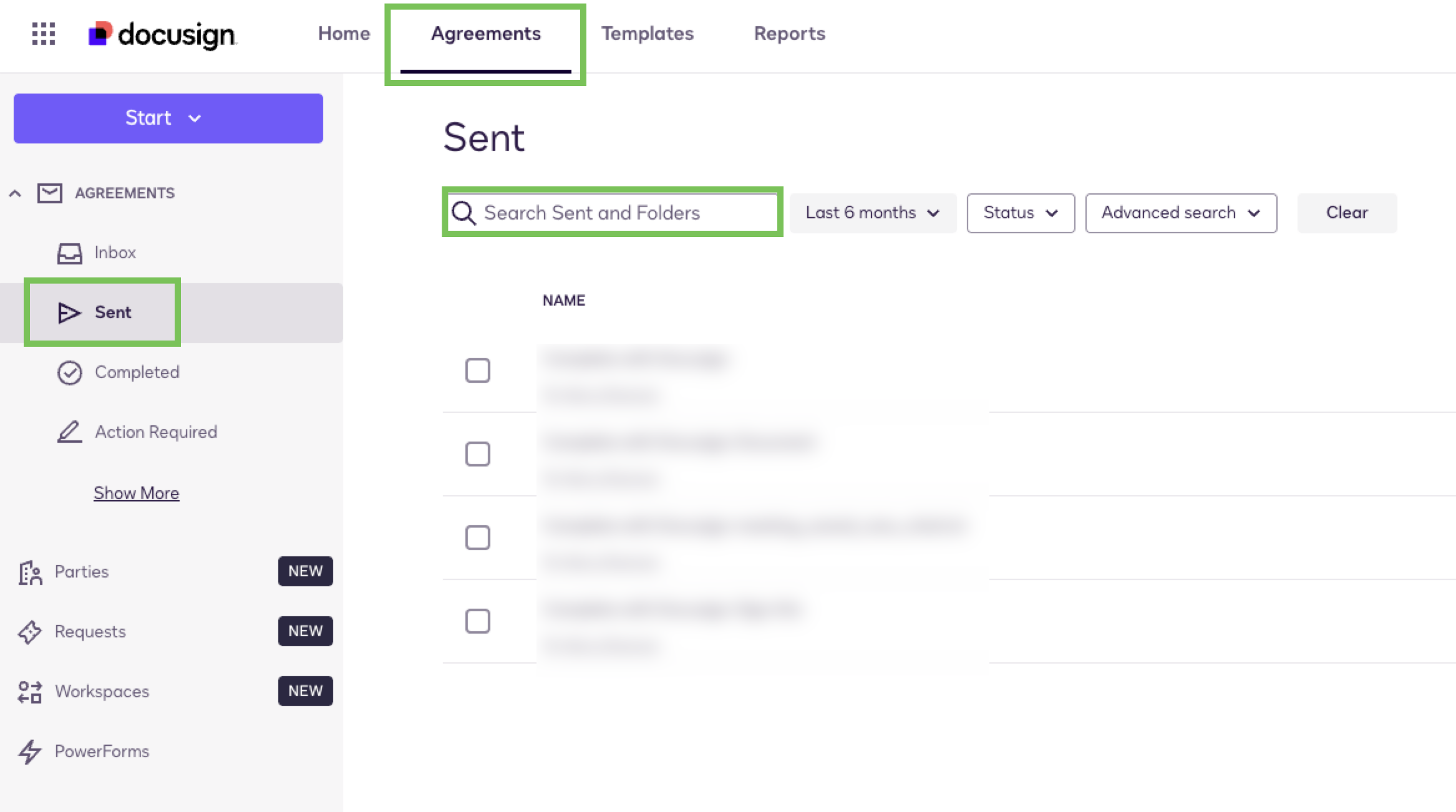Image resolution: width=1456 pixels, height=812 pixels.
Task: Open the Inbox folder
Action: tap(114, 253)
